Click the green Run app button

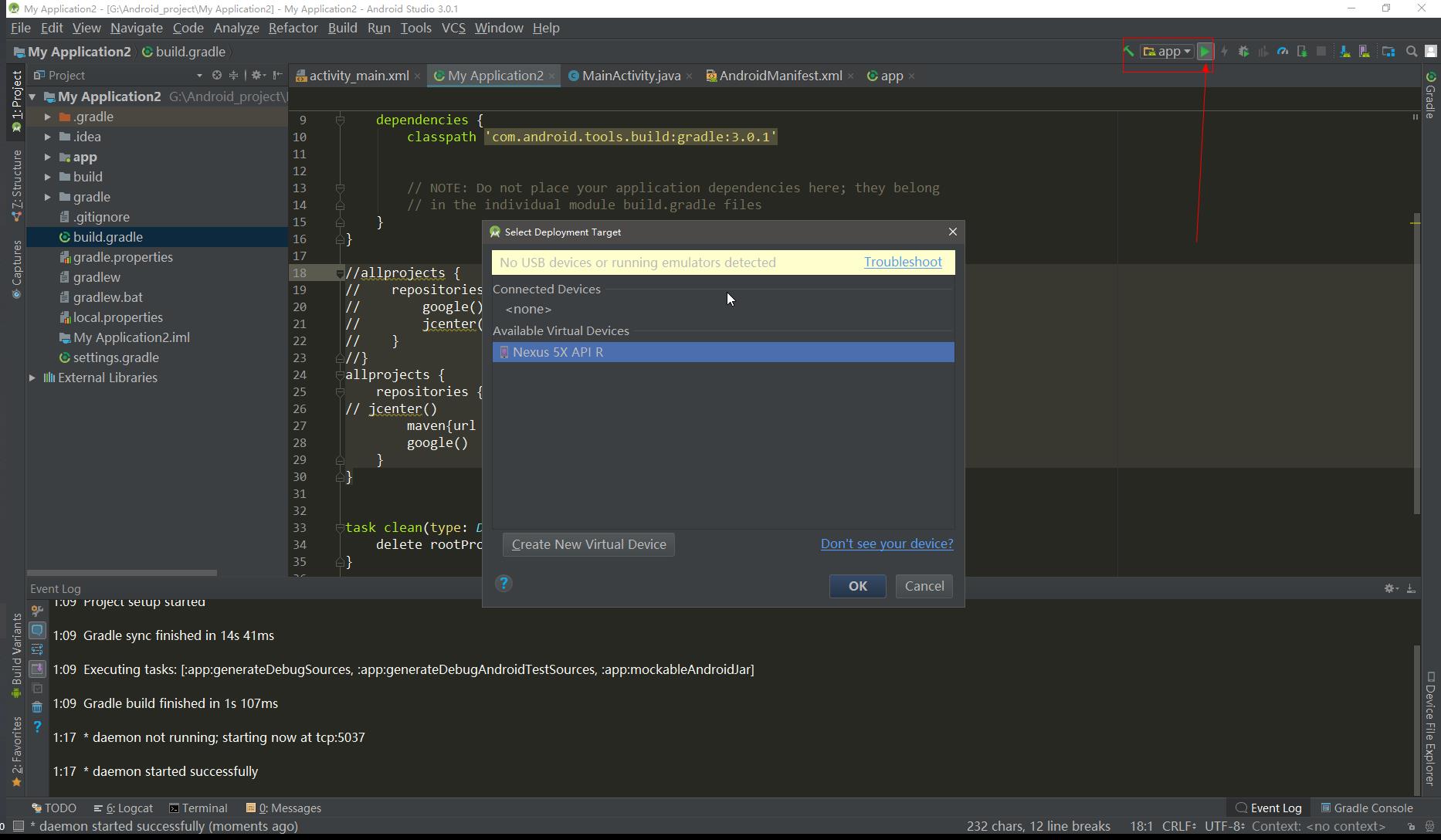tap(1205, 52)
